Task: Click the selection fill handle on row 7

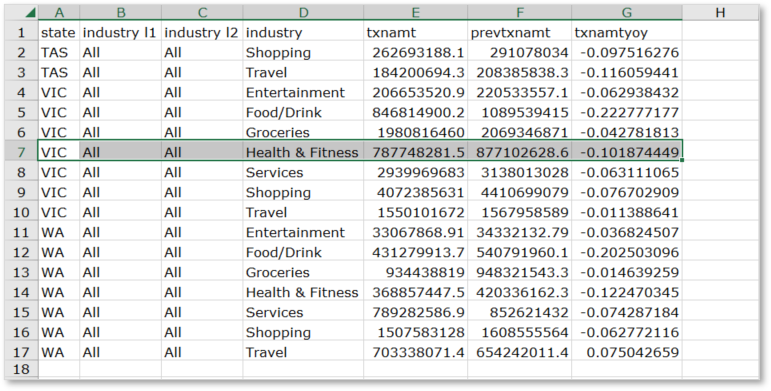Action: pos(682,160)
